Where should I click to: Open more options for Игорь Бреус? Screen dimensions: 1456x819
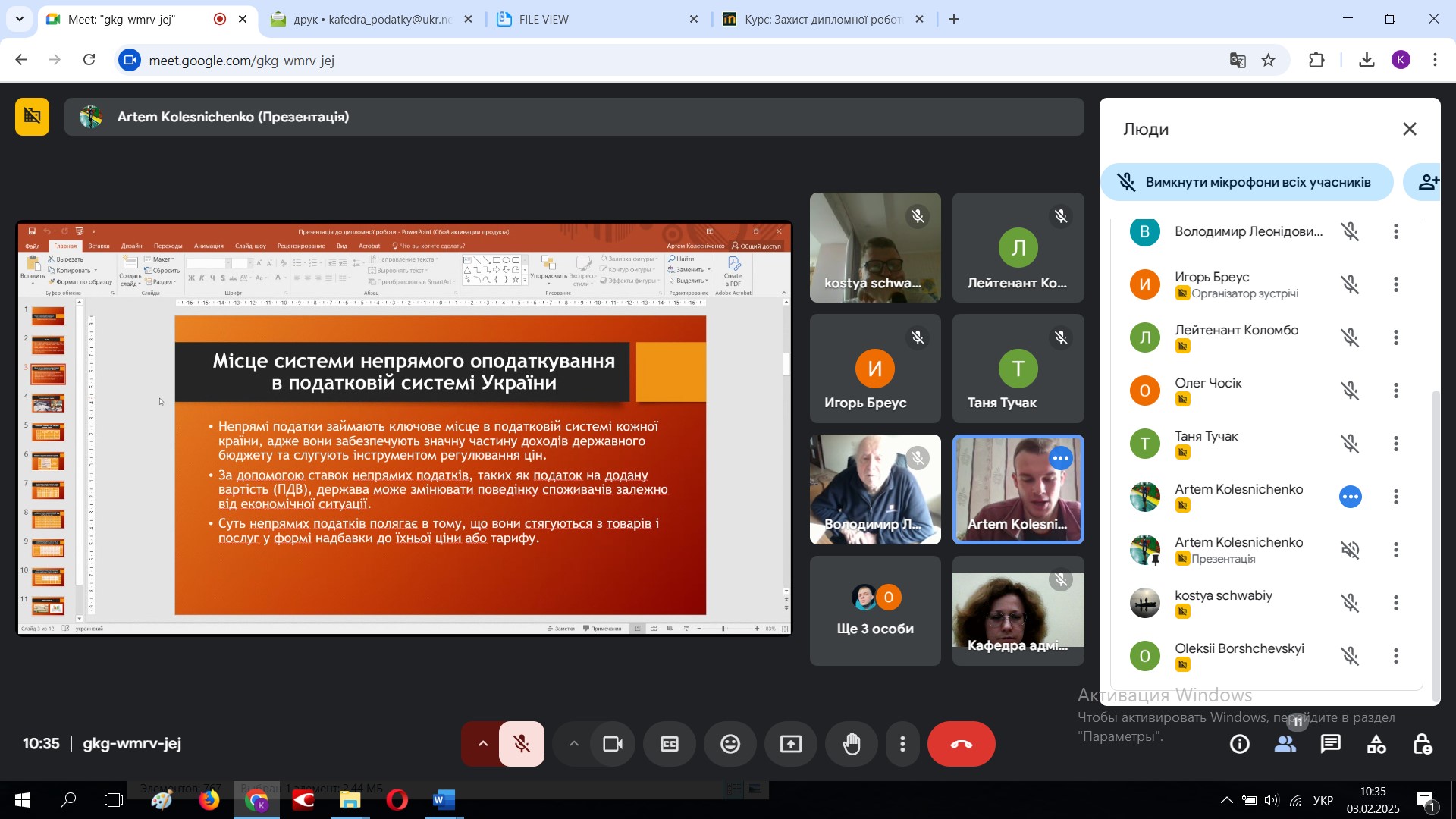point(1396,284)
